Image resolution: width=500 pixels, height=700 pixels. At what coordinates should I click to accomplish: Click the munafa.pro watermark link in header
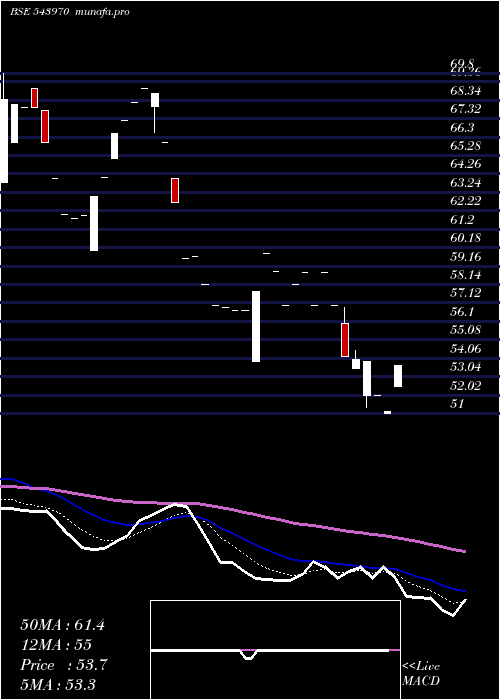point(102,12)
